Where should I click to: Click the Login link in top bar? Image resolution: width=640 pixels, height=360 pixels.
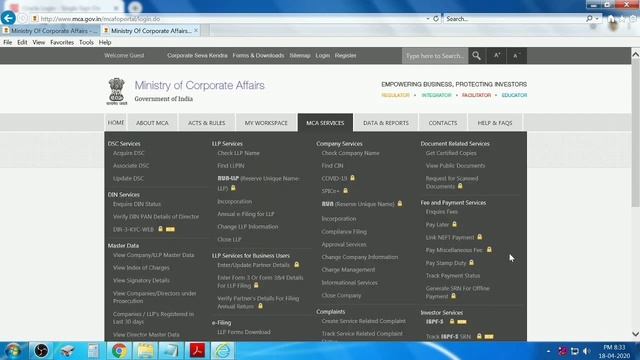tap(322, 56)
